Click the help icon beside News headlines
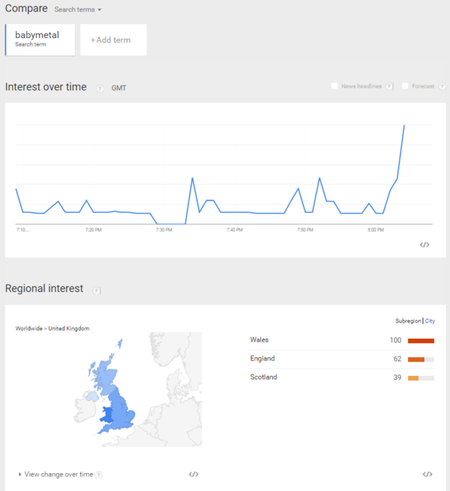 point(389,86)
